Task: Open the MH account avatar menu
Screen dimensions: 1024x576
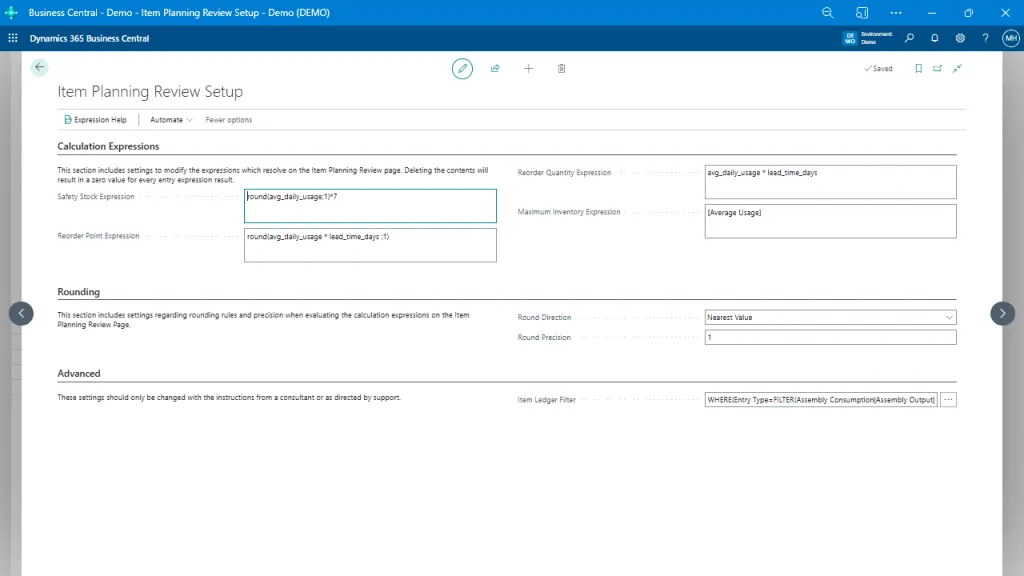Action: (1009, 37)
